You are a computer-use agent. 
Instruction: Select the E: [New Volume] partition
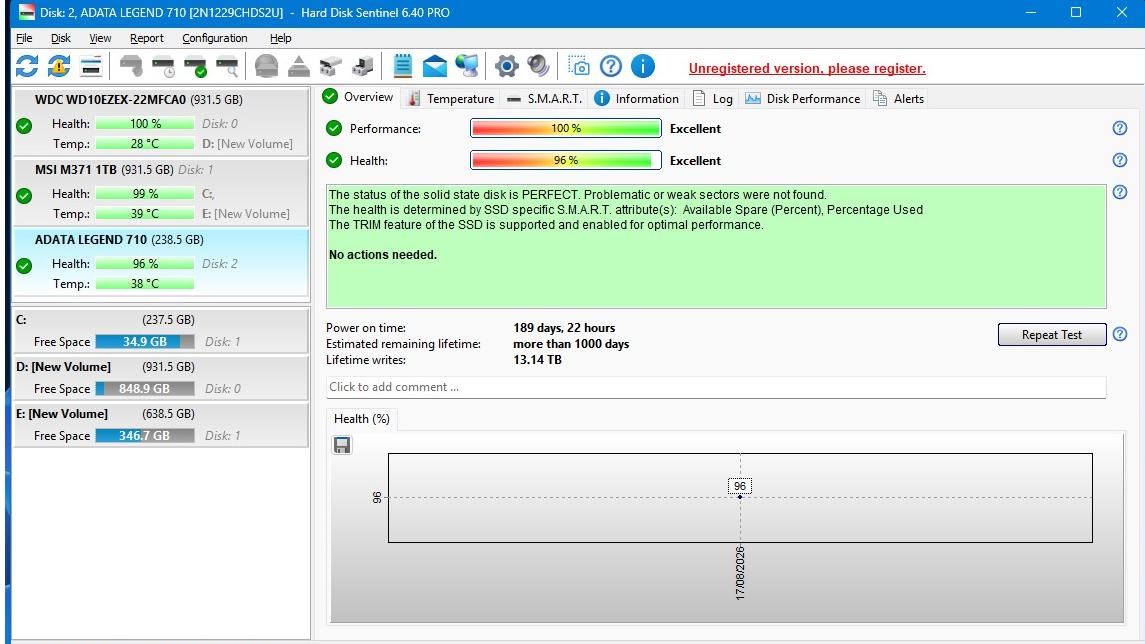pyautogui.click(x=161, y=424)
